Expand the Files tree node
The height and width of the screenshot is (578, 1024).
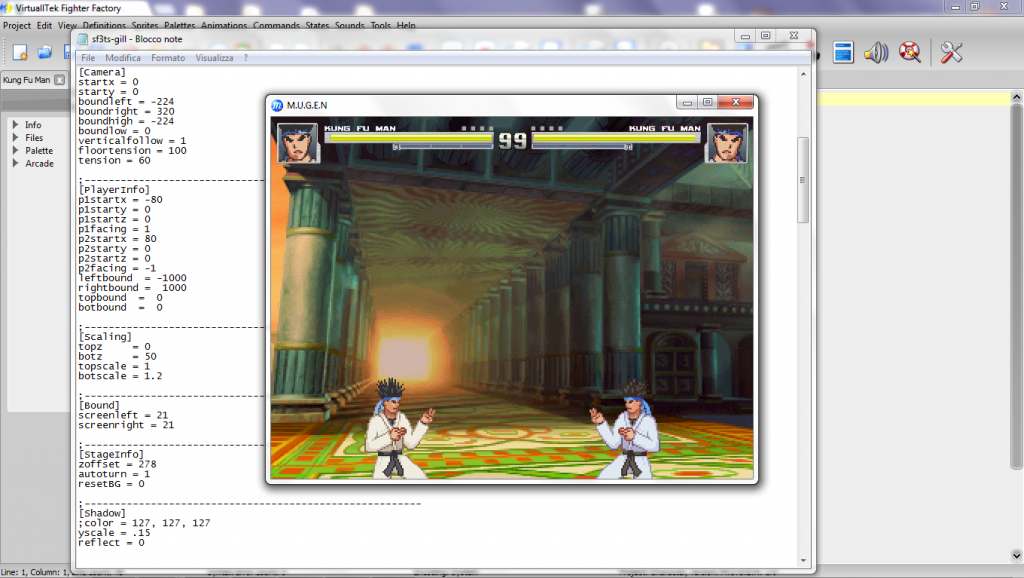pyautogui.click(x=16, y=138)
